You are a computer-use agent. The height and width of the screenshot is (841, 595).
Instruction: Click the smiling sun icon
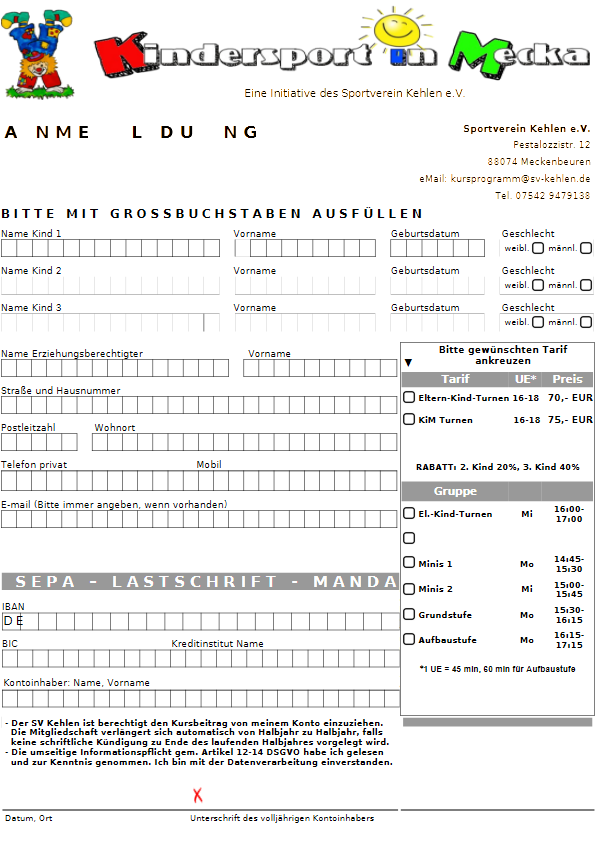coord(396,28)
